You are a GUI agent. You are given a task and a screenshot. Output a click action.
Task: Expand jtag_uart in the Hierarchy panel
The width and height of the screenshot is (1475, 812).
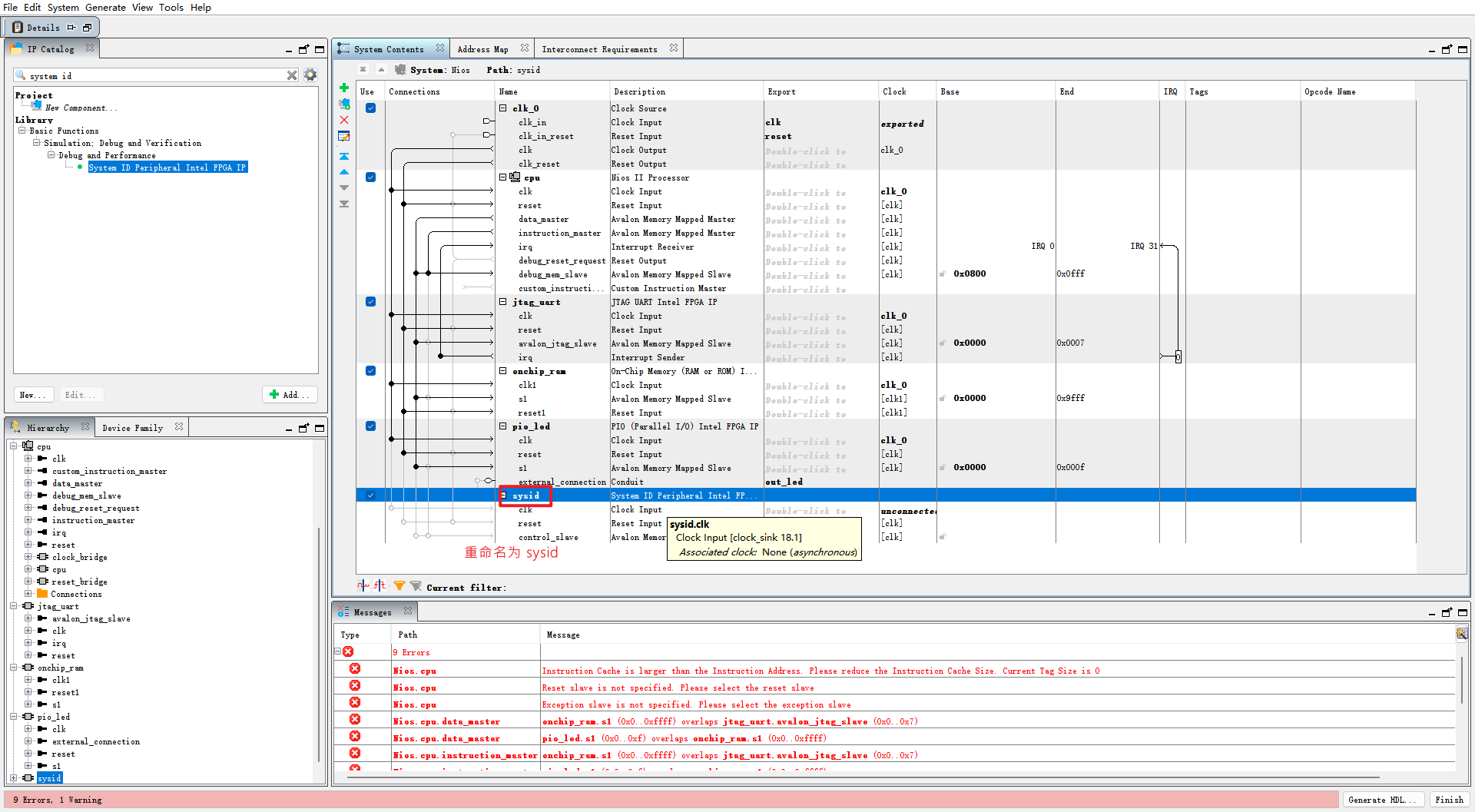point(14,606)
